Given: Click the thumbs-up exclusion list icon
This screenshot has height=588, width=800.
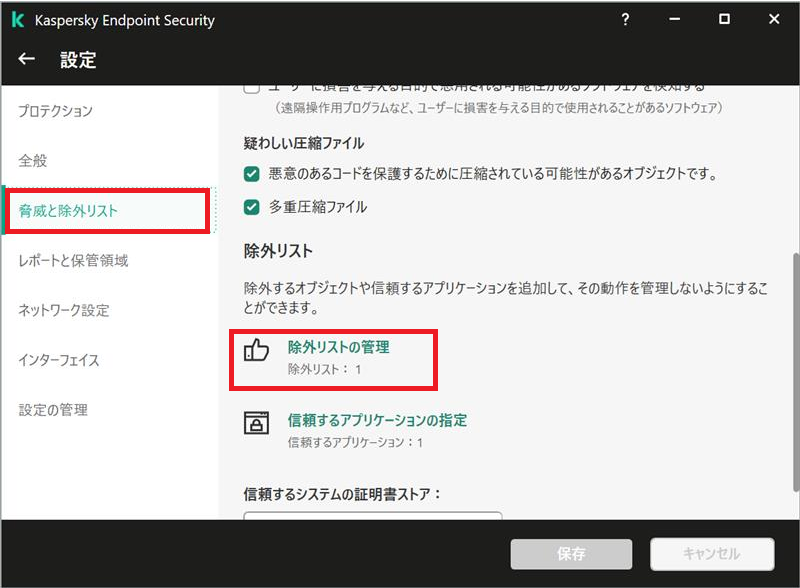Looking at the screenshot, I should pos(256,350).
